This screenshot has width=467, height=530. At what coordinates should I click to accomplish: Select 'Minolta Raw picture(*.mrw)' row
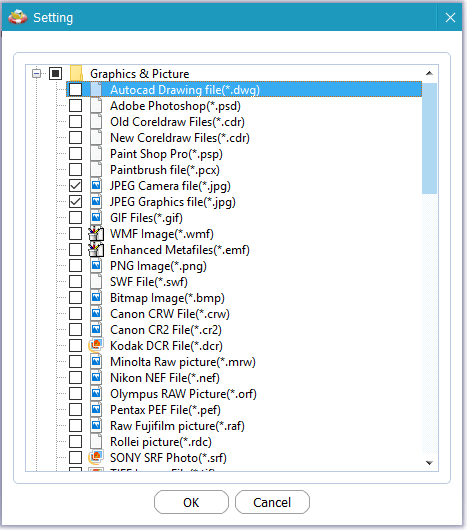point(183,361)
